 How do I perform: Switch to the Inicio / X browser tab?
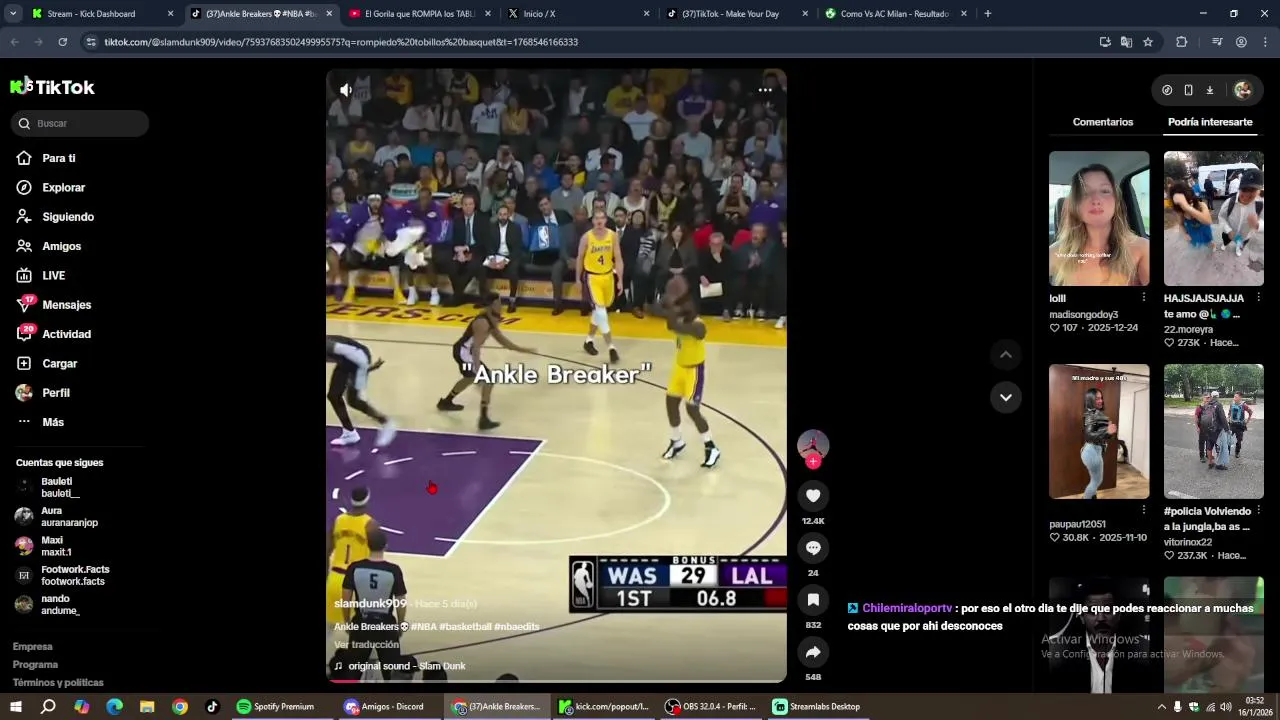coord(578,14)
